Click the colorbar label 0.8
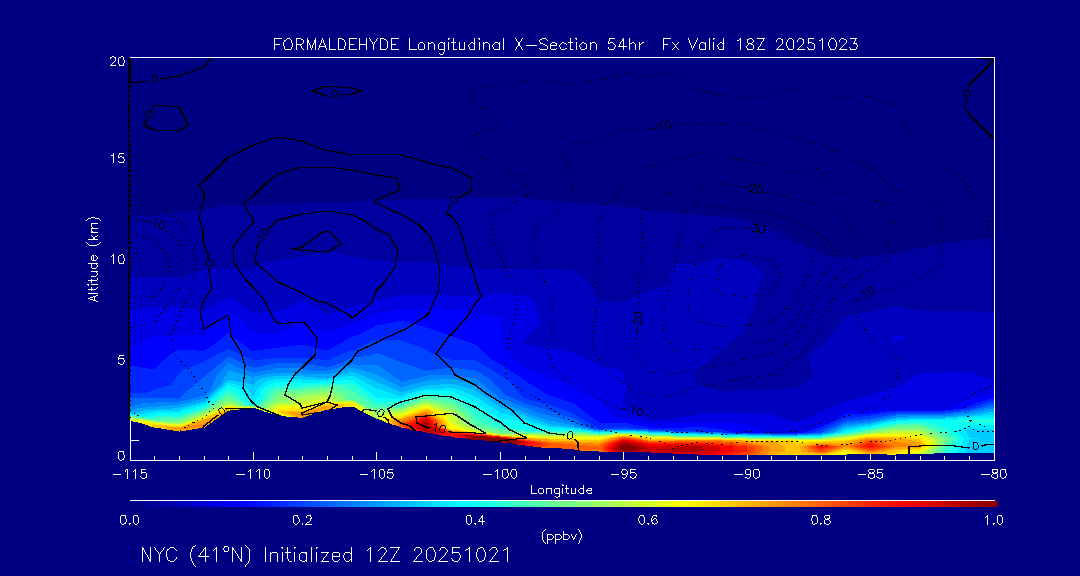The height and width of the screenshot is (576, 1080). coord(822,520)
